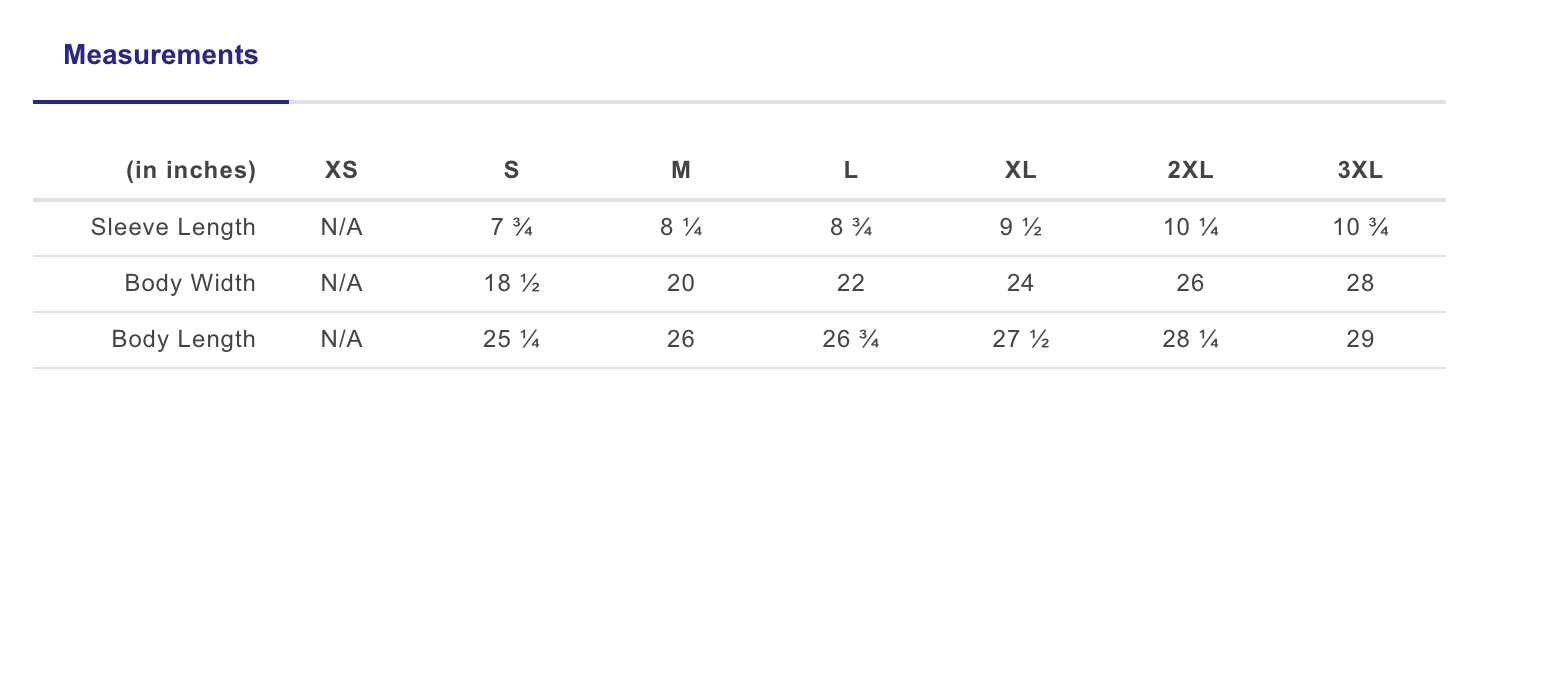Viewport: 1542px width, 682px height.
Task: Click the 3XL column header
Action: coord(1360,170)
